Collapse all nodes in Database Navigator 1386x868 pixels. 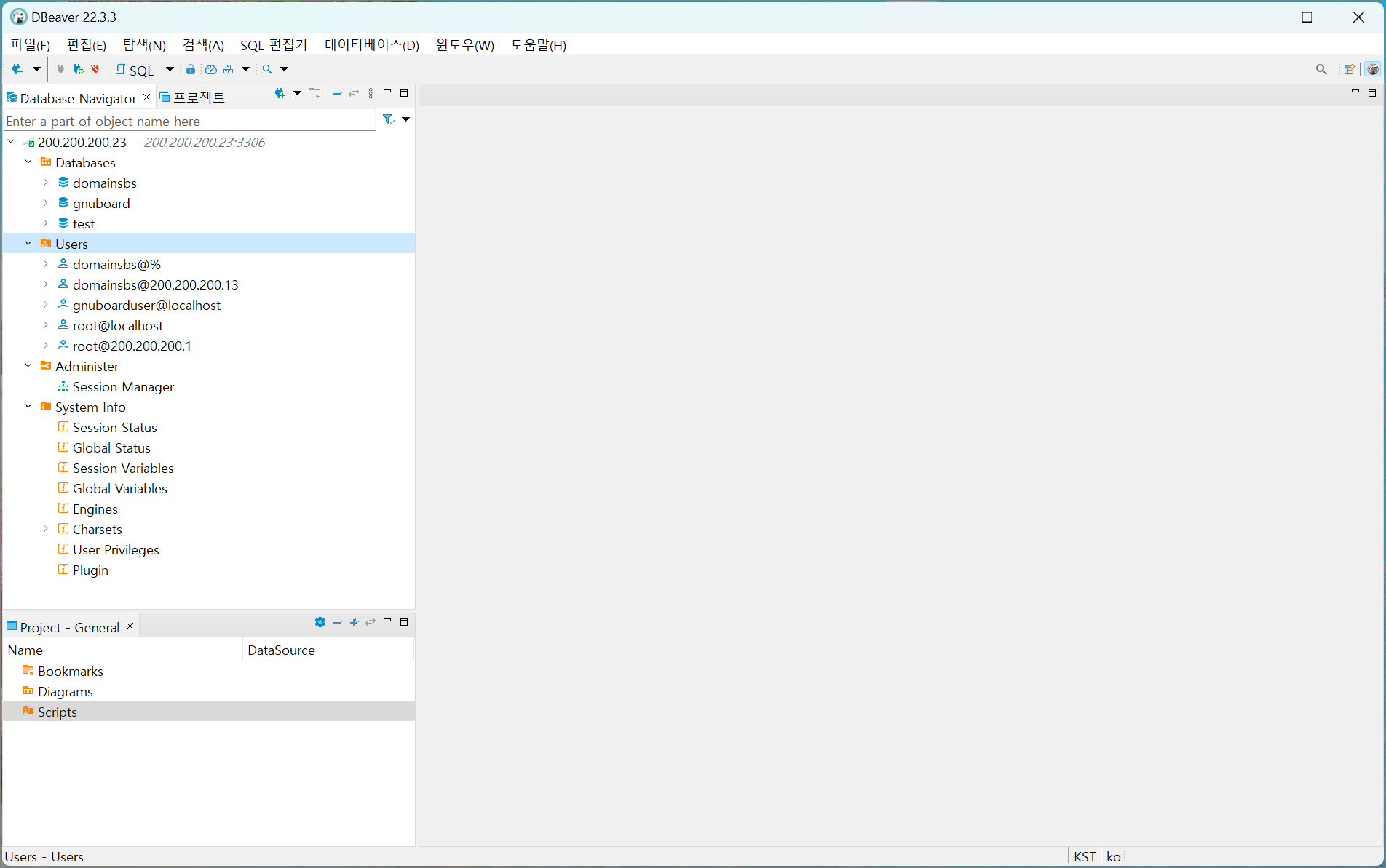coord(337,93)
